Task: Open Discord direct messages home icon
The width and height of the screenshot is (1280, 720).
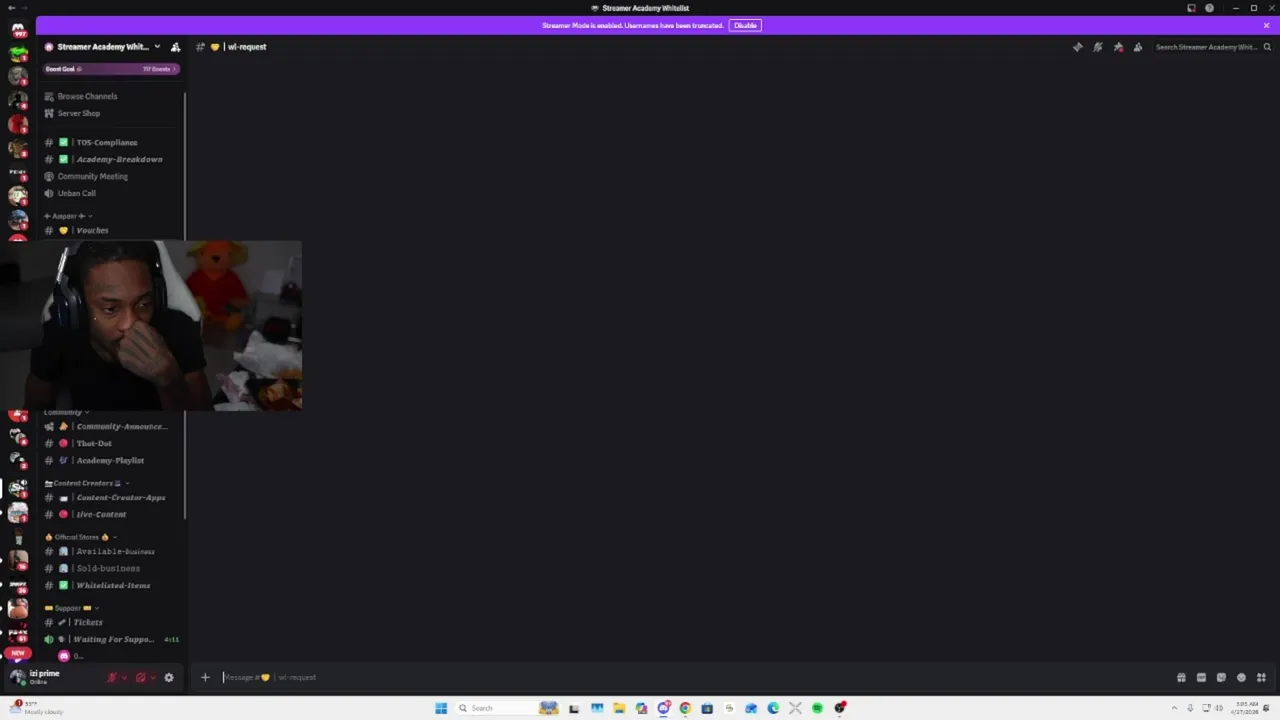Action: coord(18,29)
